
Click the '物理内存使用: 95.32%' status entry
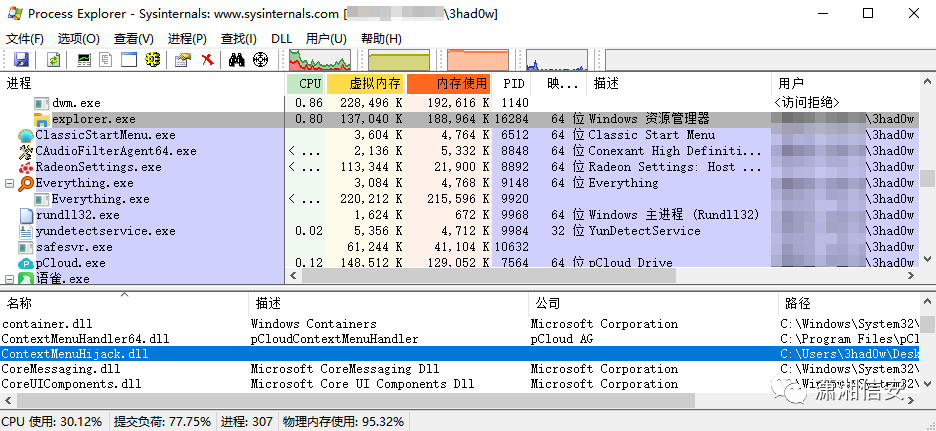coord(343,421)
